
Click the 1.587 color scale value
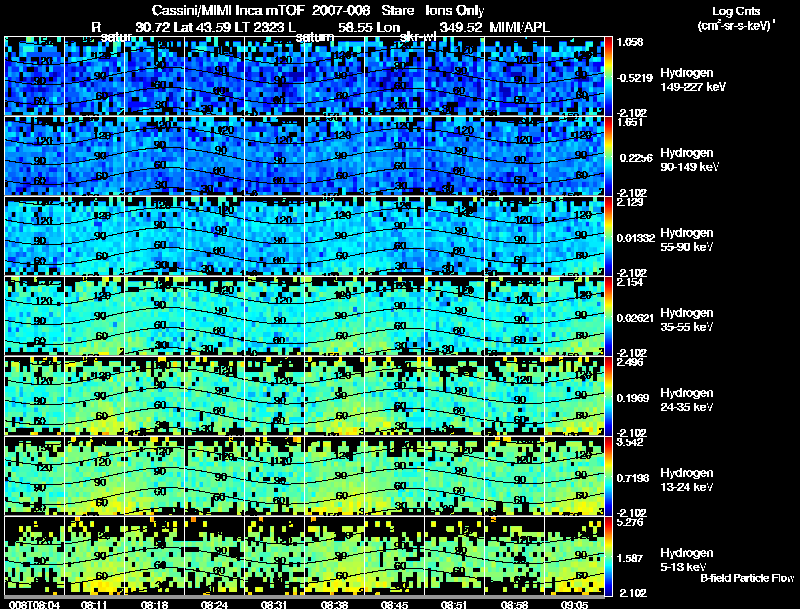[630, 559]
